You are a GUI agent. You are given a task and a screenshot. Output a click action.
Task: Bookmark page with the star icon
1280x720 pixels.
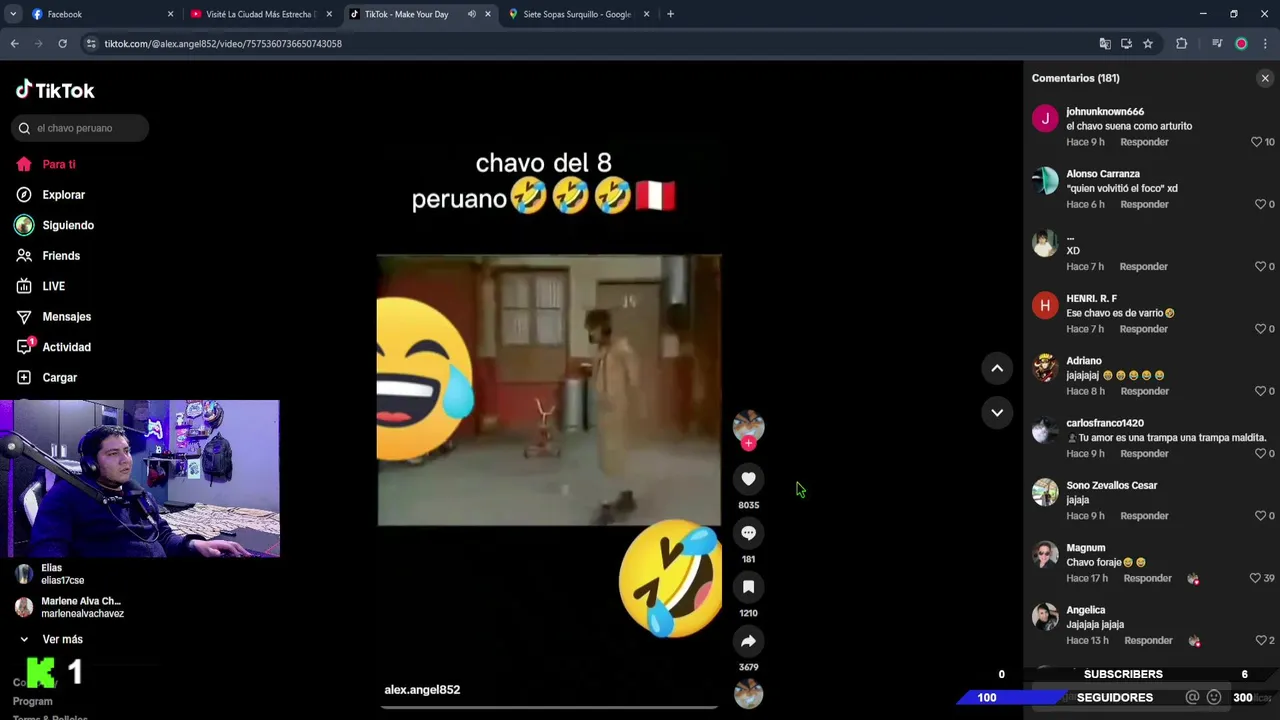[1148, 44]
